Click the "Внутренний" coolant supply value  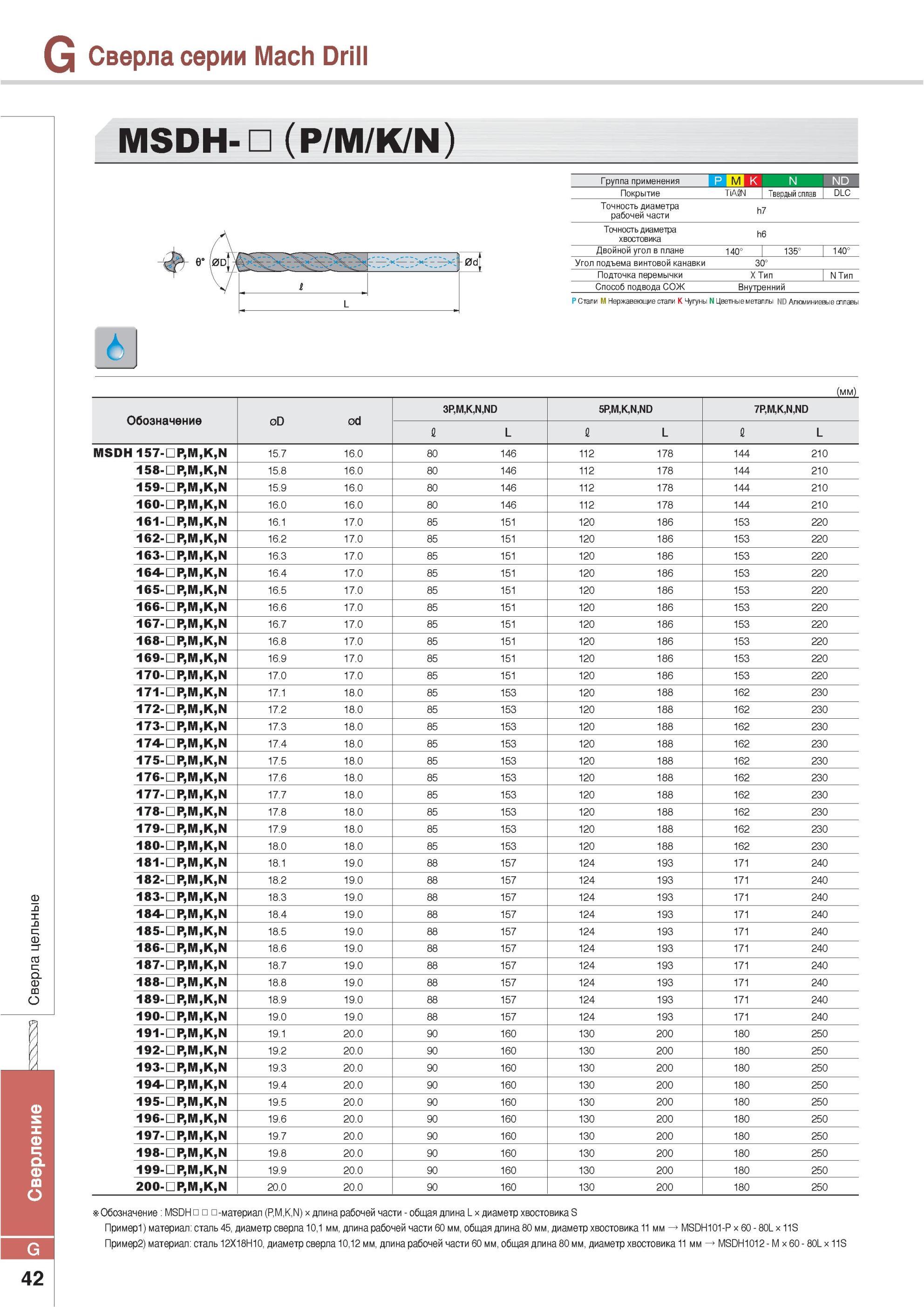tap(761, 287)
